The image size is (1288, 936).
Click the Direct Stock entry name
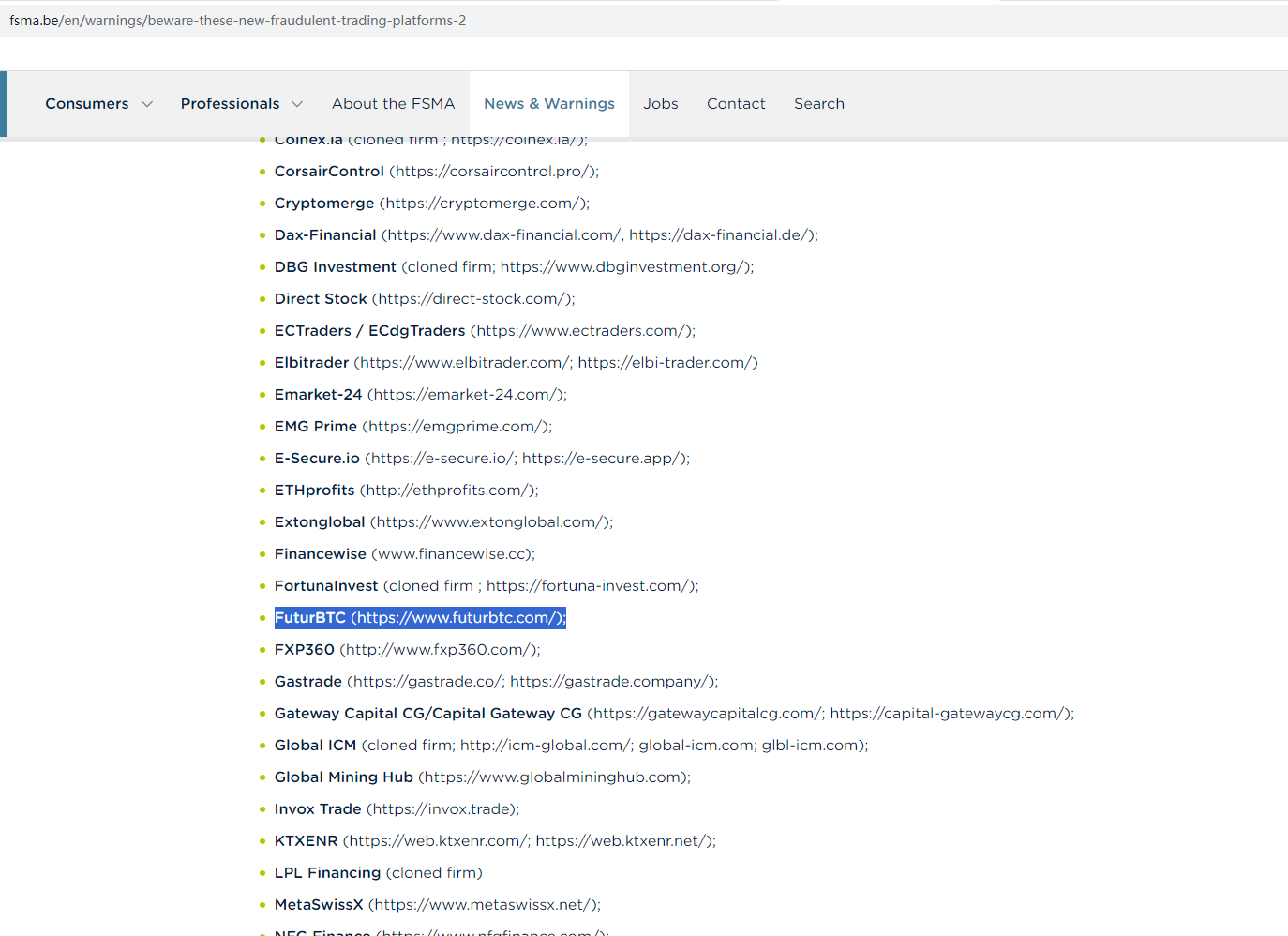tap(321, 299)
